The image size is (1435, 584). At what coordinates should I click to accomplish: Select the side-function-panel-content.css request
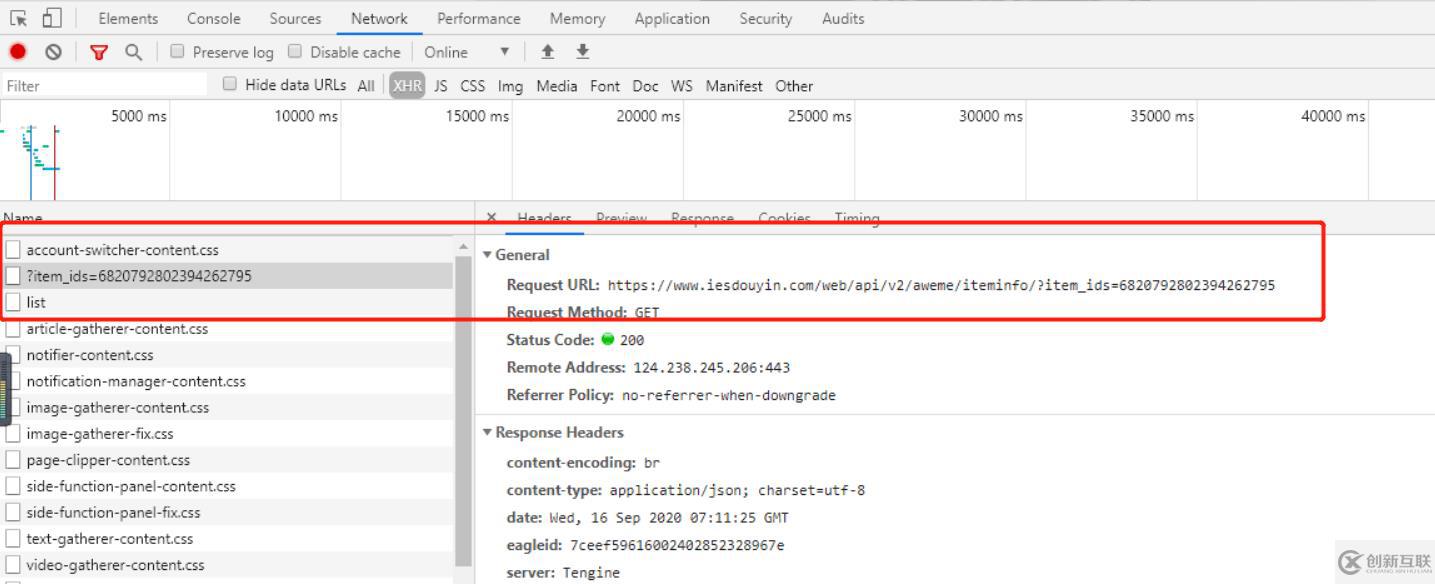click(228, 486)
